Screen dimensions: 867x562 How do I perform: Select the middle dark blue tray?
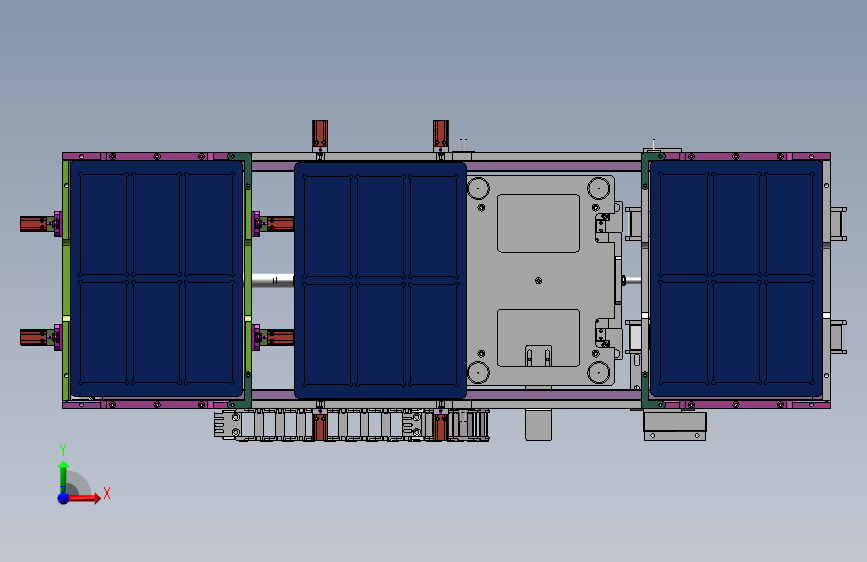(380, 280)
